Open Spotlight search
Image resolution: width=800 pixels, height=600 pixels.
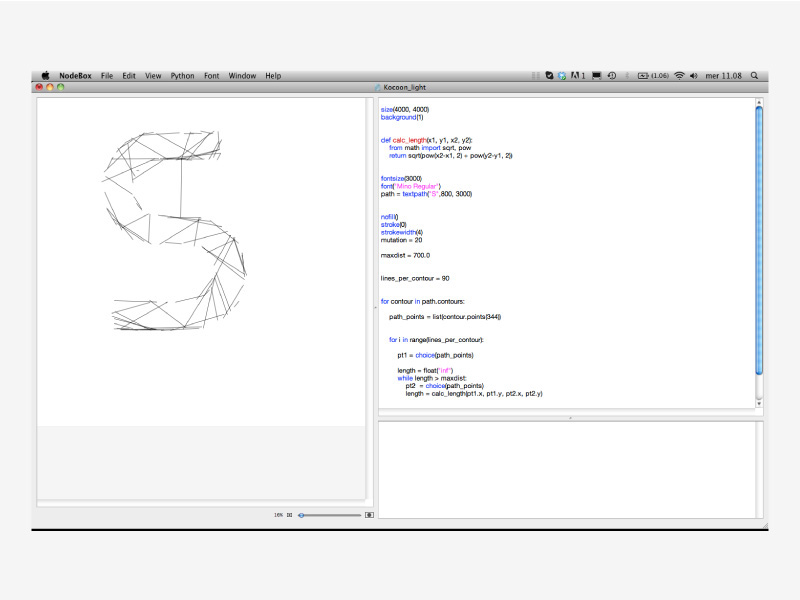[754, 76]
